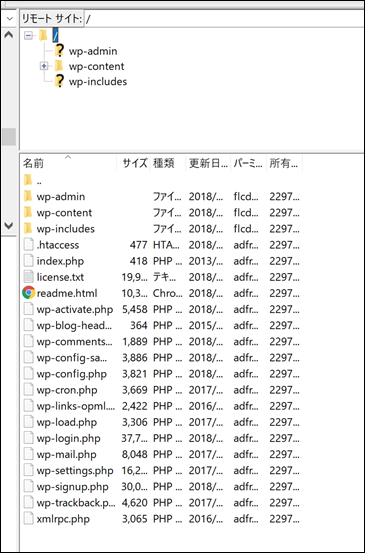The width and height of the screenshot is (365, 553).
Task: Click the left pane scrollbar down arrow
Action: (9, 226)
